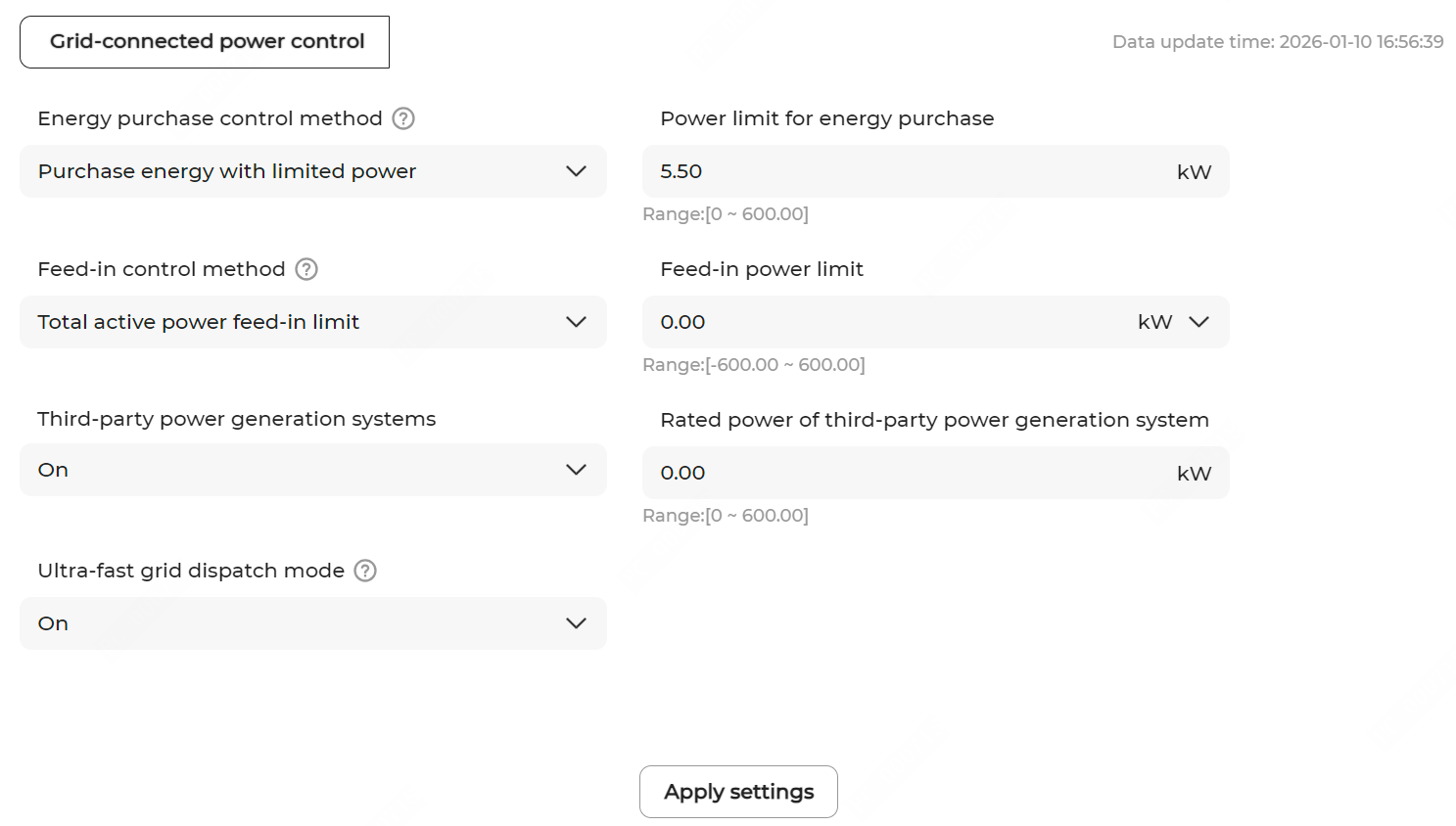The image size is (1456, 826).
Task: Click the Data update time timestamp
Action: pos(1277,42)
